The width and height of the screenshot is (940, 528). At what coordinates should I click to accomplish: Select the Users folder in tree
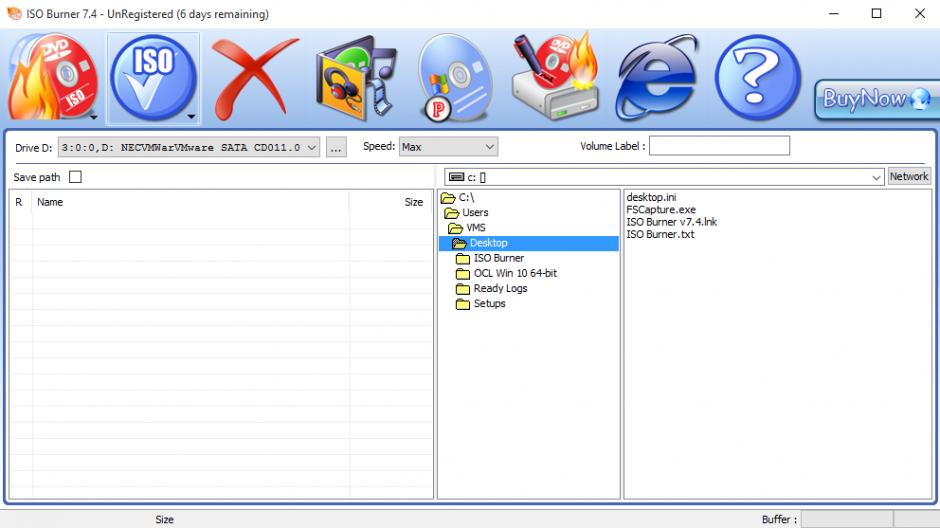pyautogui.click(x=475, y=213)
